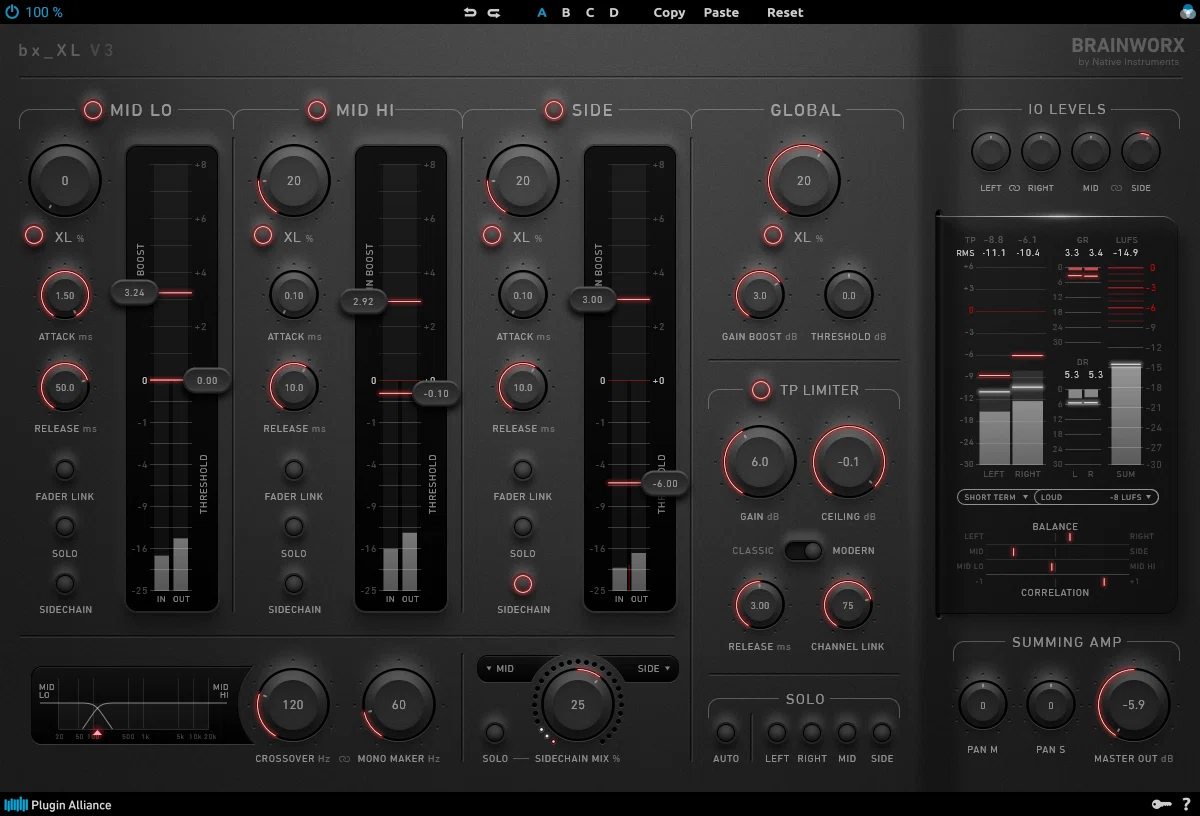Click the Reset button
Screen dimensions: 1200x816
785,13
